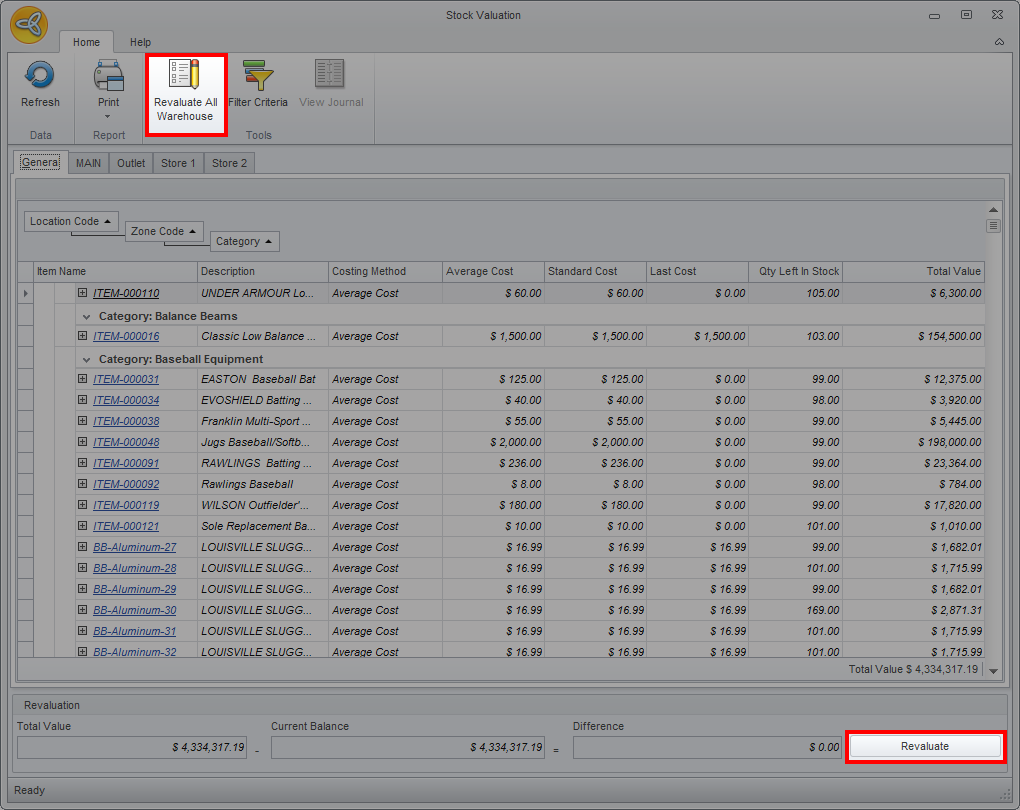This screenshot has width=1020, height=810.
Task: Click Revaluate All Warehouse icon
Action: tap(185, 76)
